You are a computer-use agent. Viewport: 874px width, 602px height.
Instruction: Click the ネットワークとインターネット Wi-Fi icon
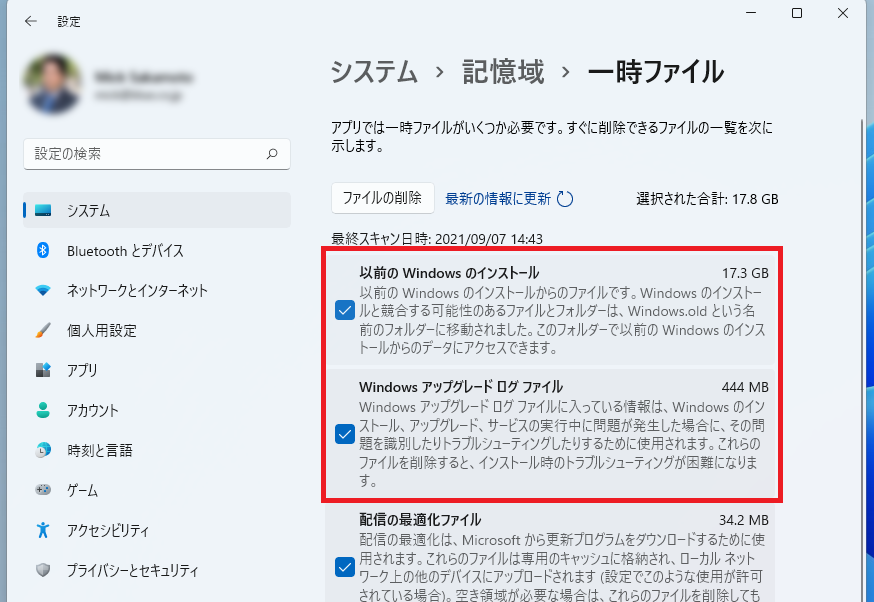pos(43,291)
